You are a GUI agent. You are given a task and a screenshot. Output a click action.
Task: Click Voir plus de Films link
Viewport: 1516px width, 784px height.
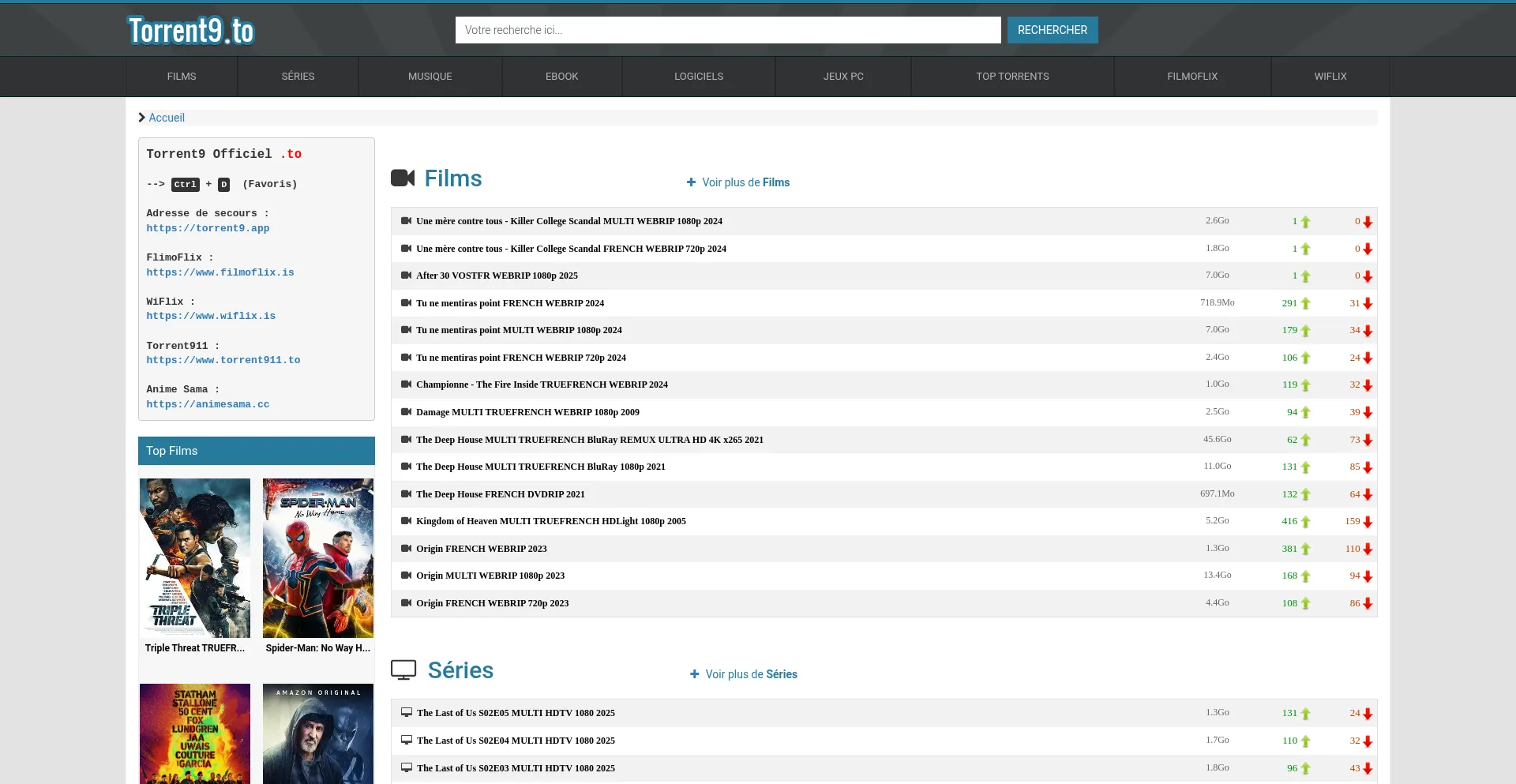(x=746, y=182)
